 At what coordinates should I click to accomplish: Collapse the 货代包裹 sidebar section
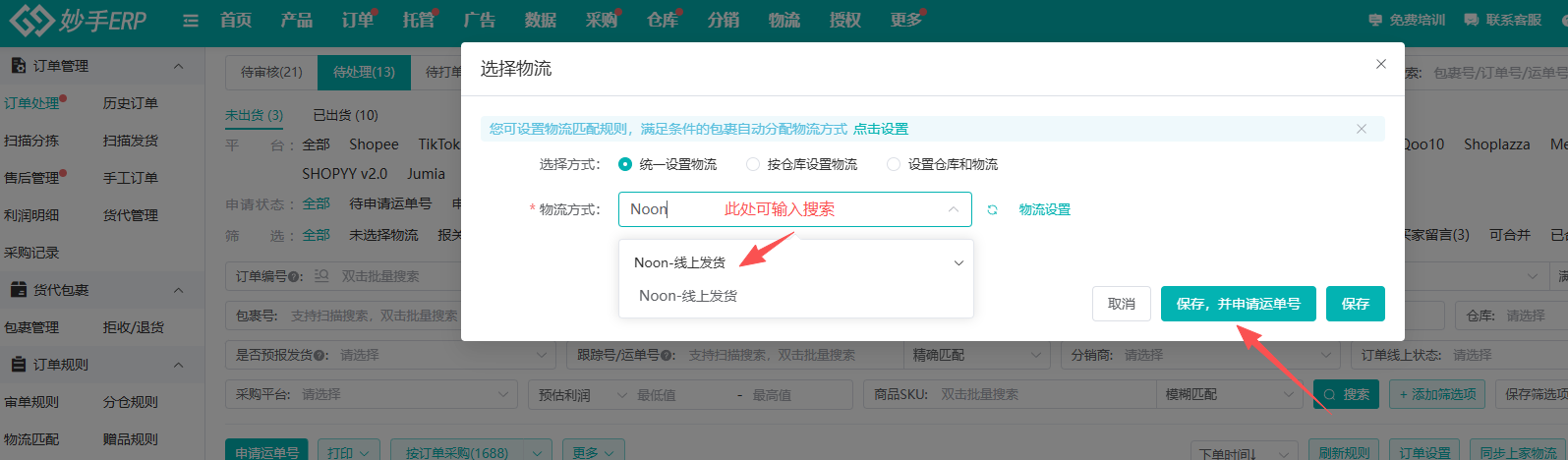[178, 290]
